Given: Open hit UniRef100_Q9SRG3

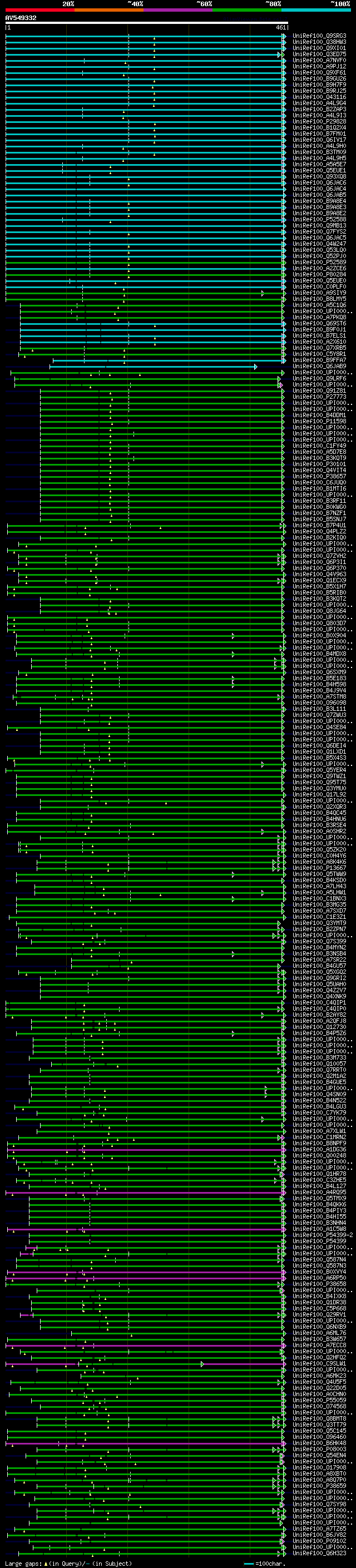Looking at the screenshot, I should tap(319, 36).
